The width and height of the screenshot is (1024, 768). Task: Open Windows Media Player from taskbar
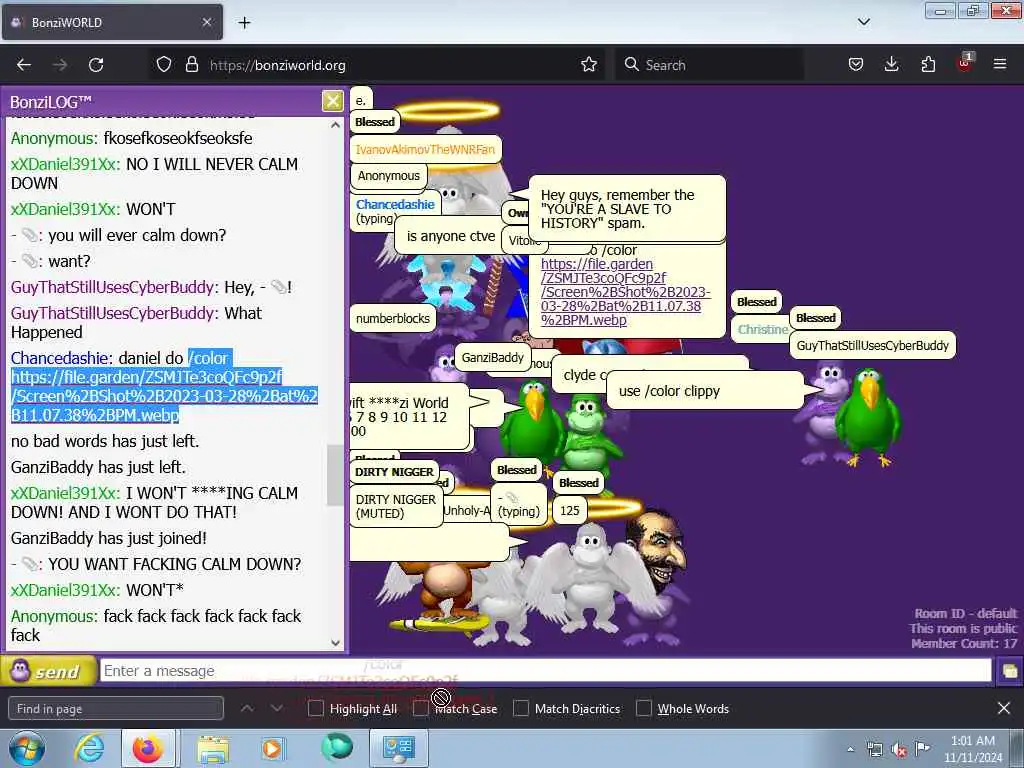pyautogui.click(x=273, y=748)
